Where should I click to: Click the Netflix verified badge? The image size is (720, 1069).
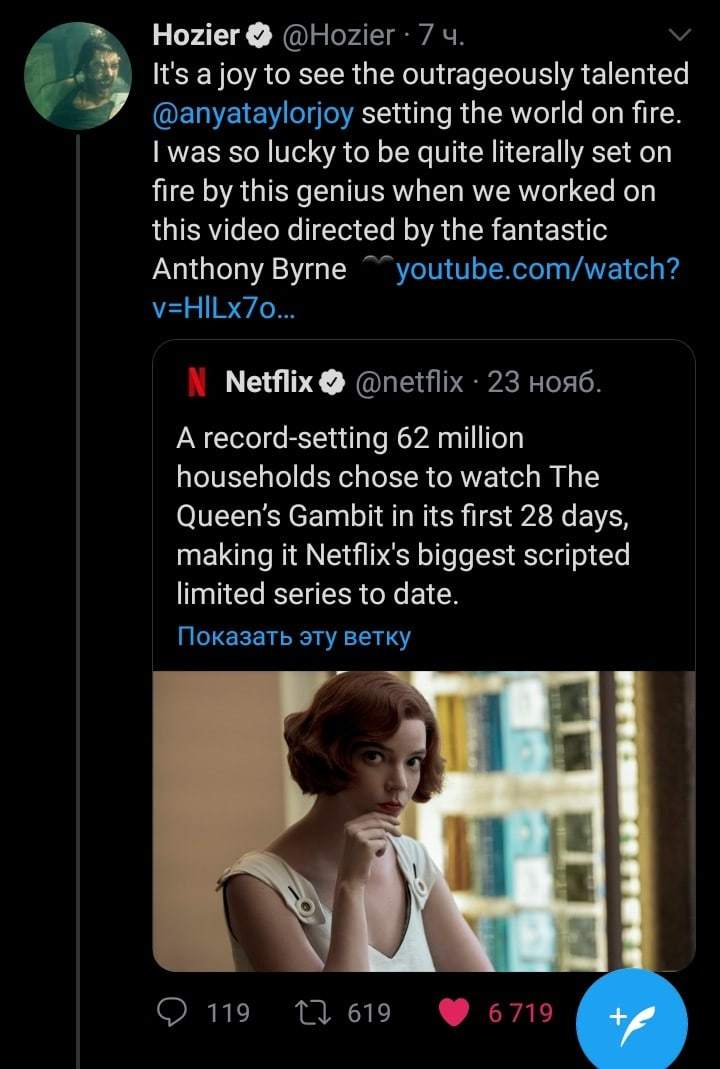331,382
